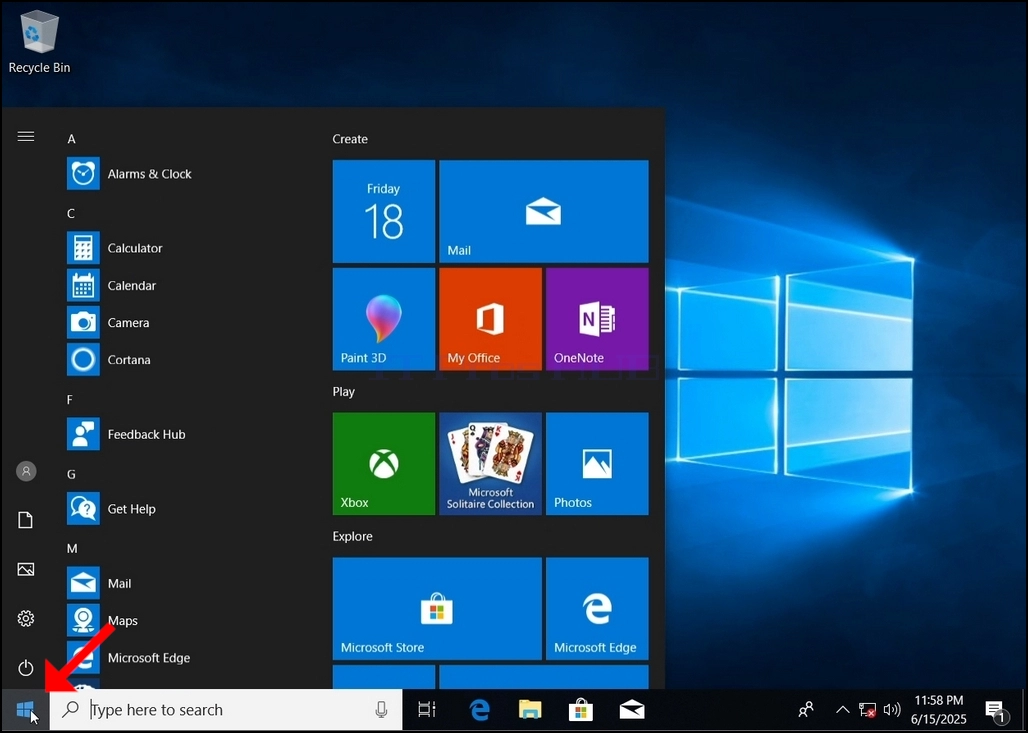Open the Microsoft Store tile
This screenshot has height=733, width=1028.
tap(437, 608)
